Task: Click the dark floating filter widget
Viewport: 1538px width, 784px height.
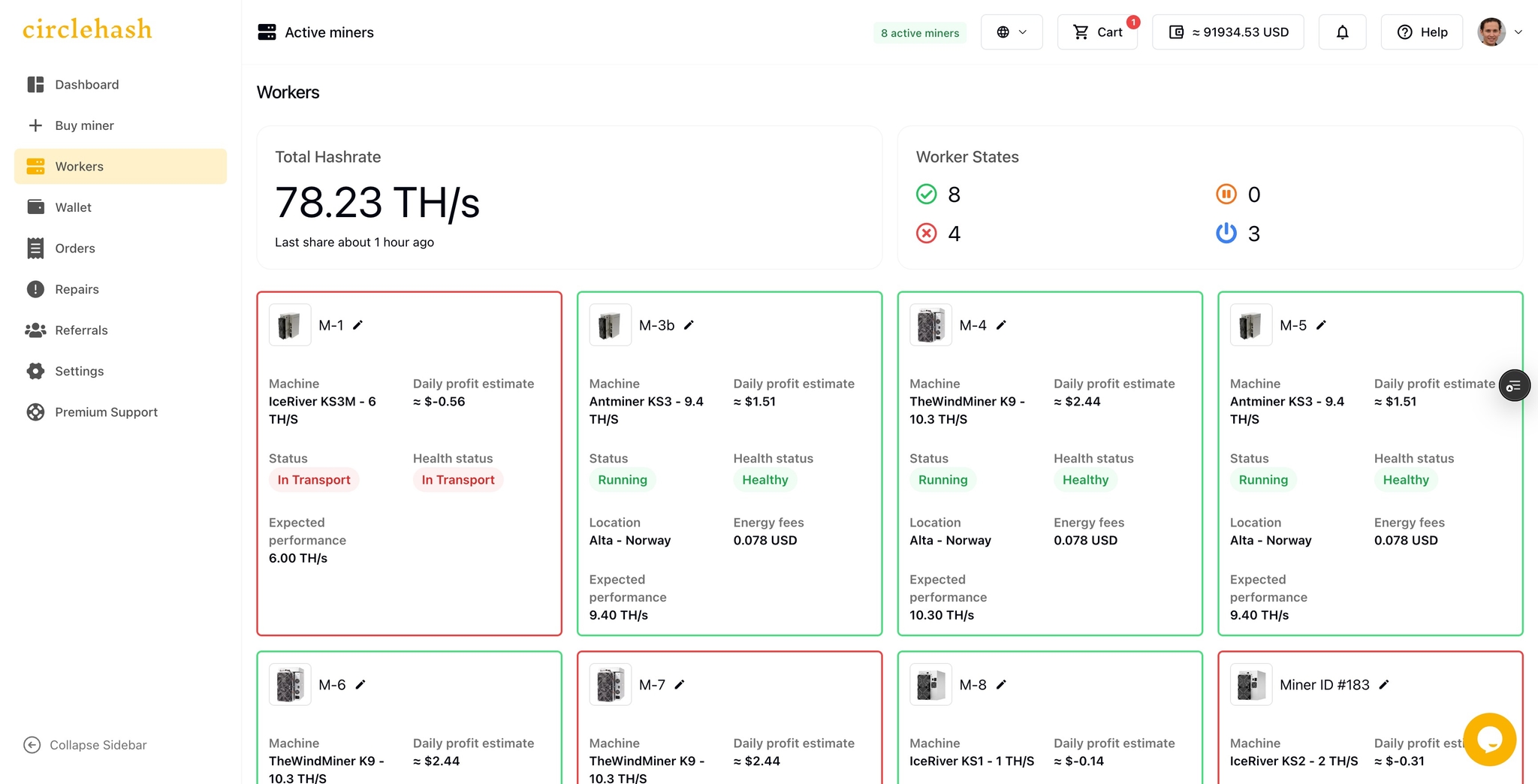Action: [1514, 386]
